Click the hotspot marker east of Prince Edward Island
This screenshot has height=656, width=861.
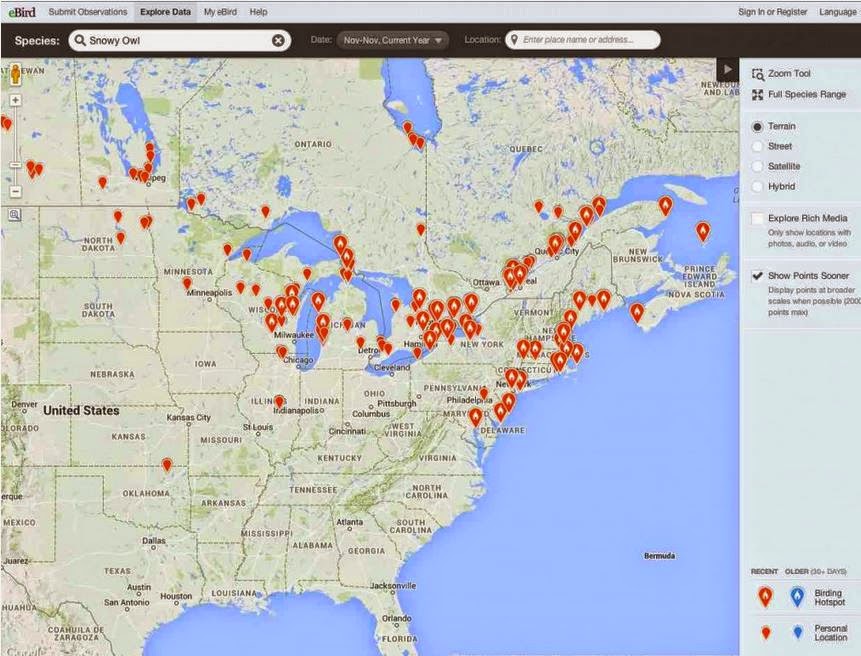point(703,232)
